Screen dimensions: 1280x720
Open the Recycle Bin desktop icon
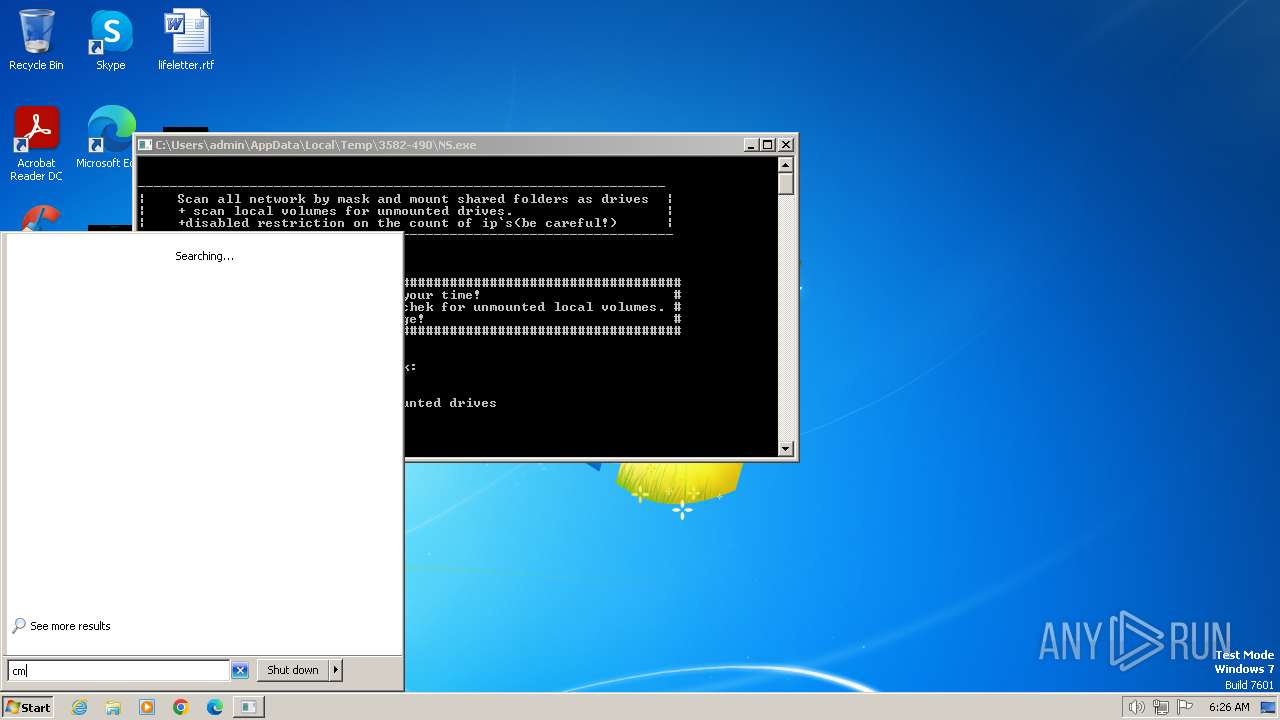[x=36, y=41]
